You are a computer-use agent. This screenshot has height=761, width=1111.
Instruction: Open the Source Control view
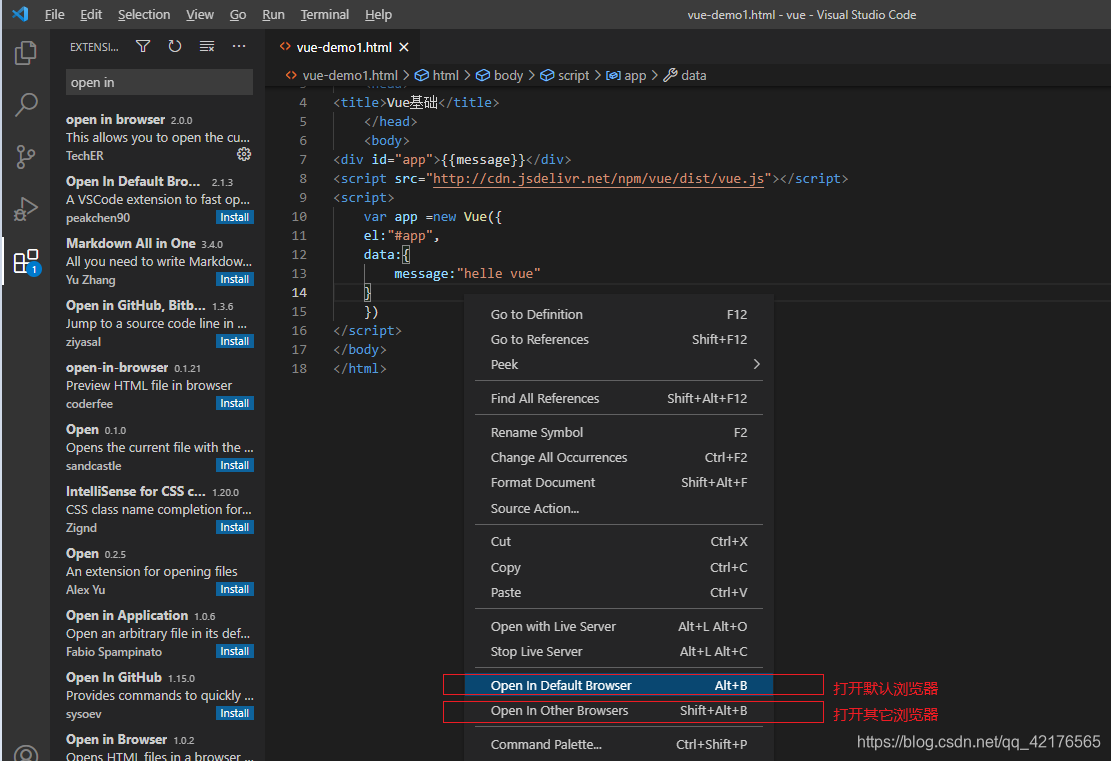point(26,157)
